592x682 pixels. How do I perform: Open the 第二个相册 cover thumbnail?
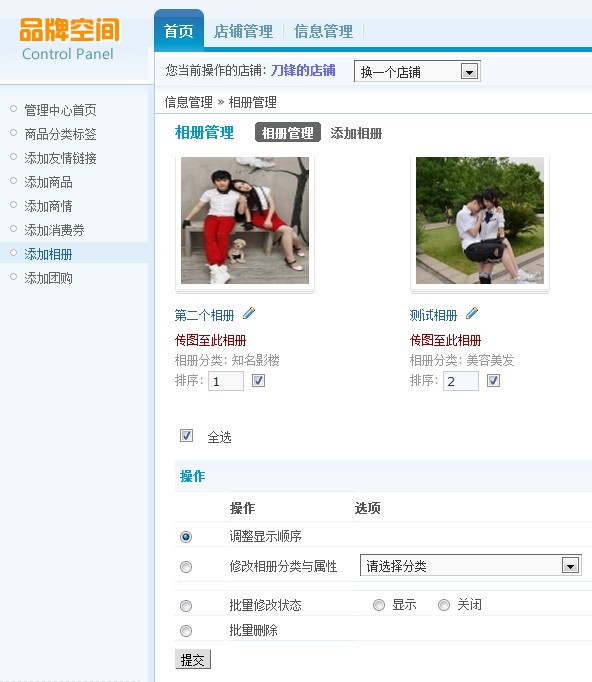pos(245,221)
